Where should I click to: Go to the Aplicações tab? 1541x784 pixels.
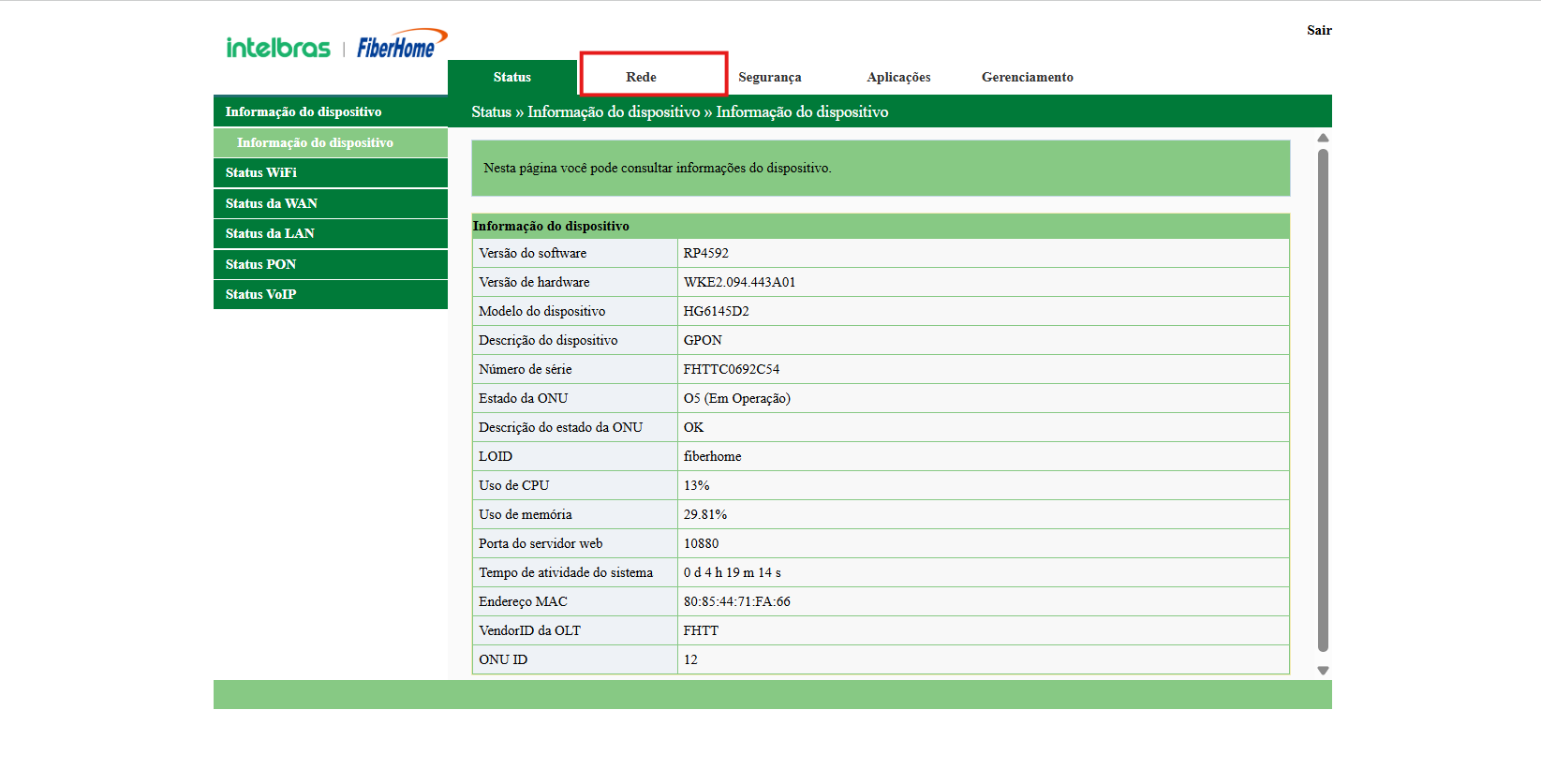[898, 77]
